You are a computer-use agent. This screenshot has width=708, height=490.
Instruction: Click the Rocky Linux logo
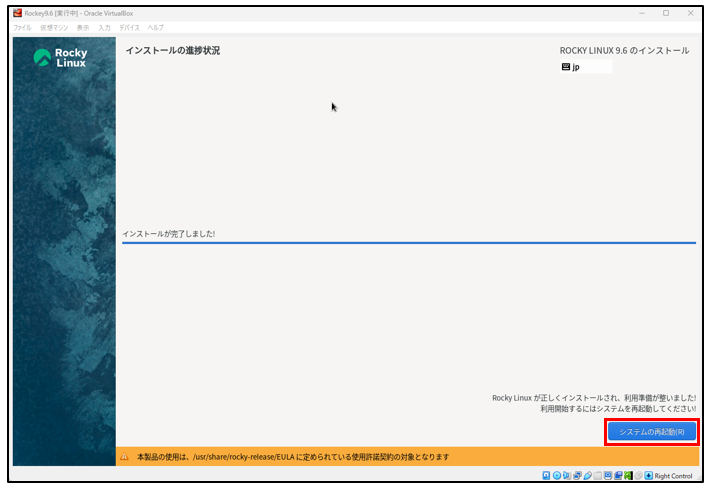[x=61, y=58]
